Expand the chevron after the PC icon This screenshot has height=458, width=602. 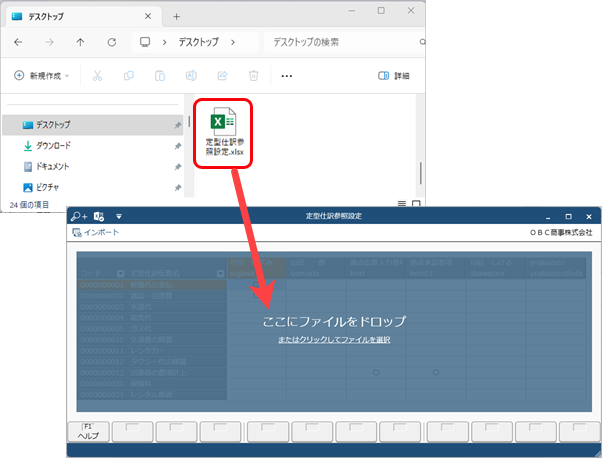(164, 42)
